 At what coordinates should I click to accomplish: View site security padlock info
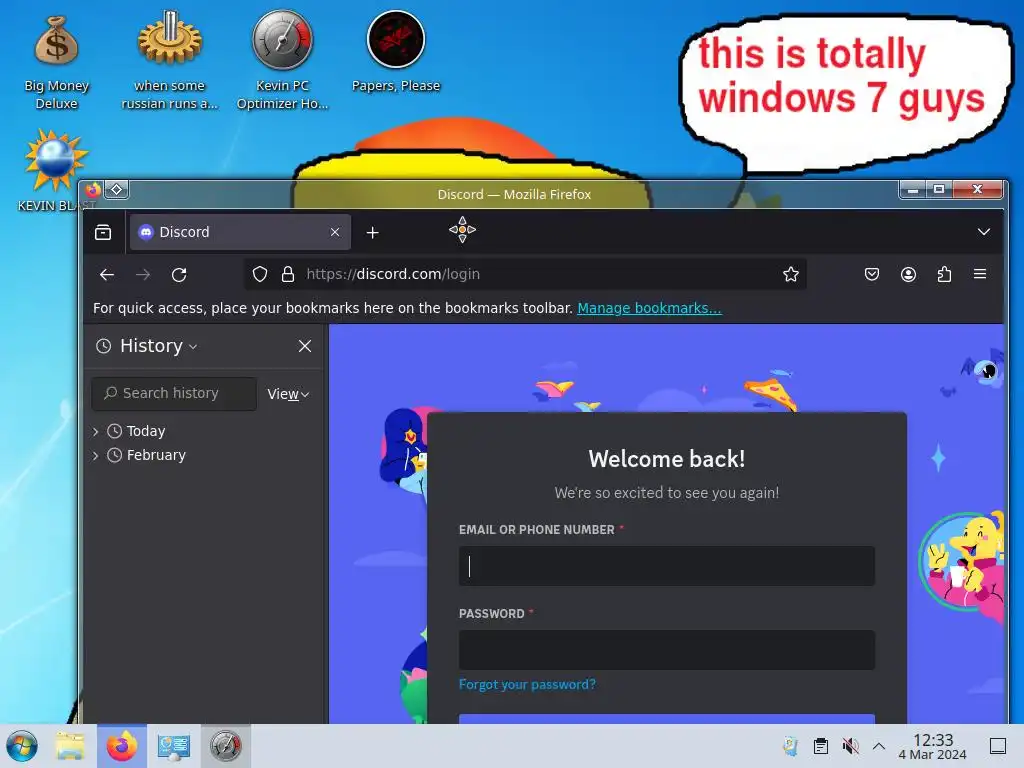coord(287,274)
